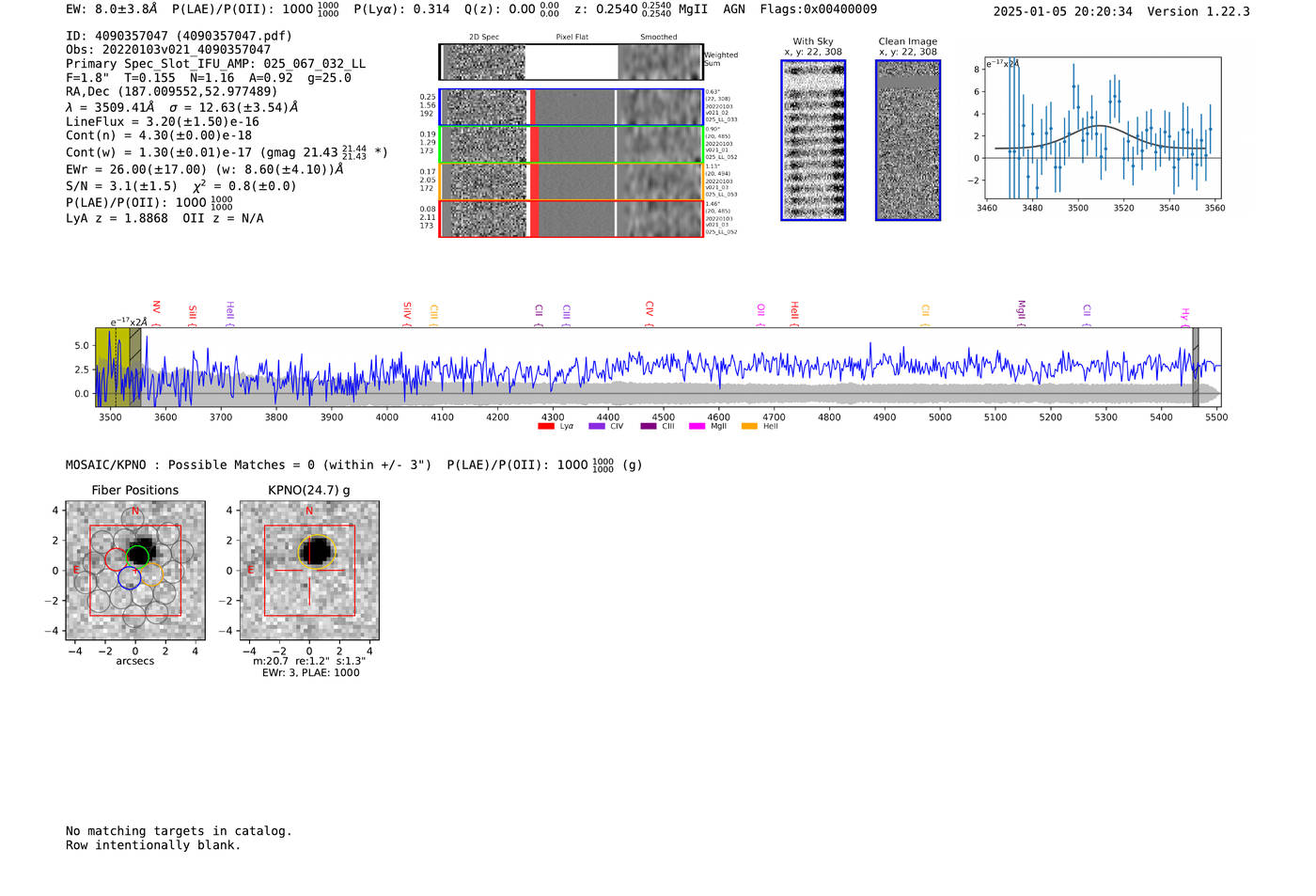This screenshot has height=896, width=1316.
Task: Select the SiII line marker
Action: [x=192, y=314]
